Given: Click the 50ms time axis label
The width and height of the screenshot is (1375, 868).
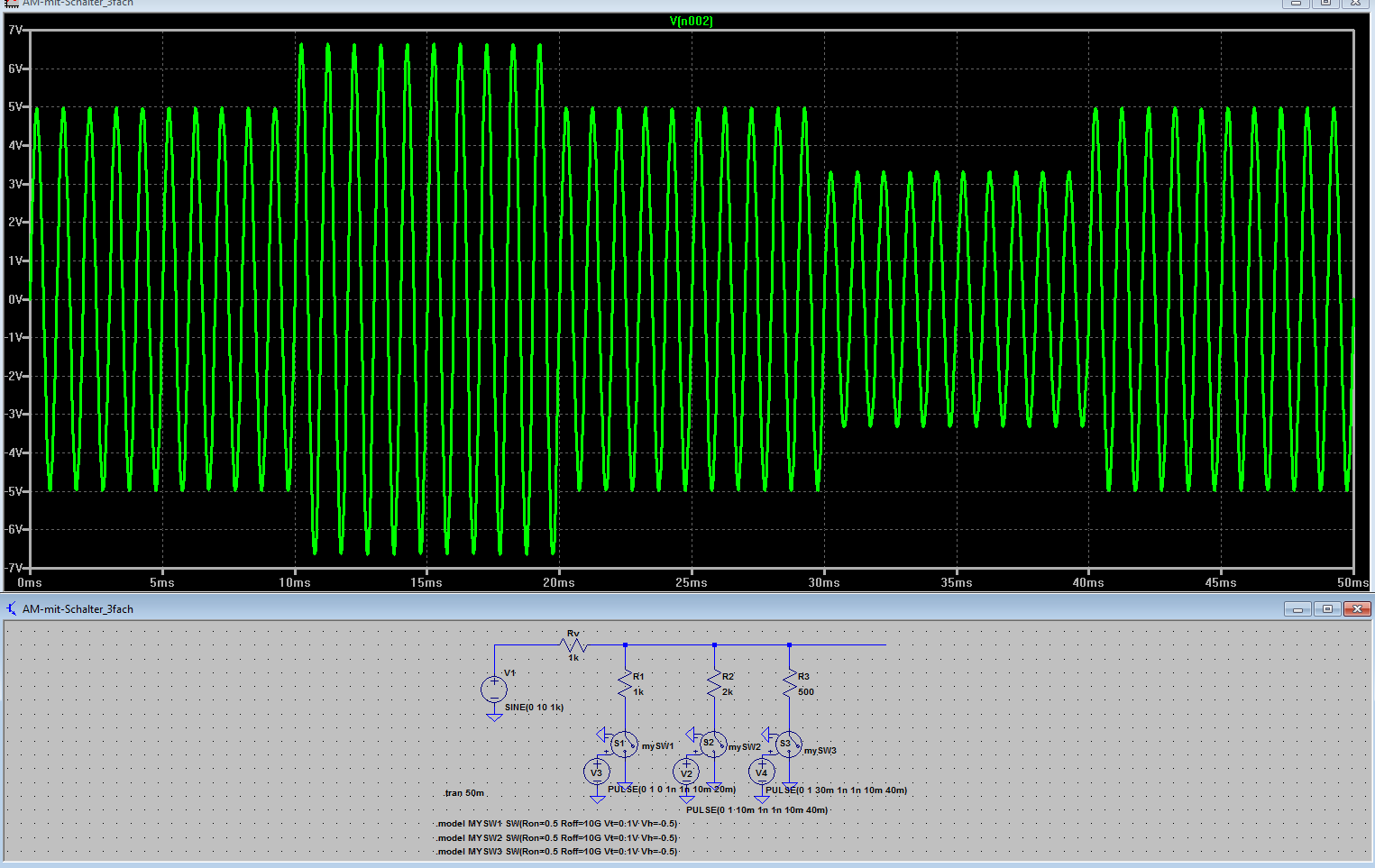Looking at the screenshot, I should click(x=1352, y=583).
